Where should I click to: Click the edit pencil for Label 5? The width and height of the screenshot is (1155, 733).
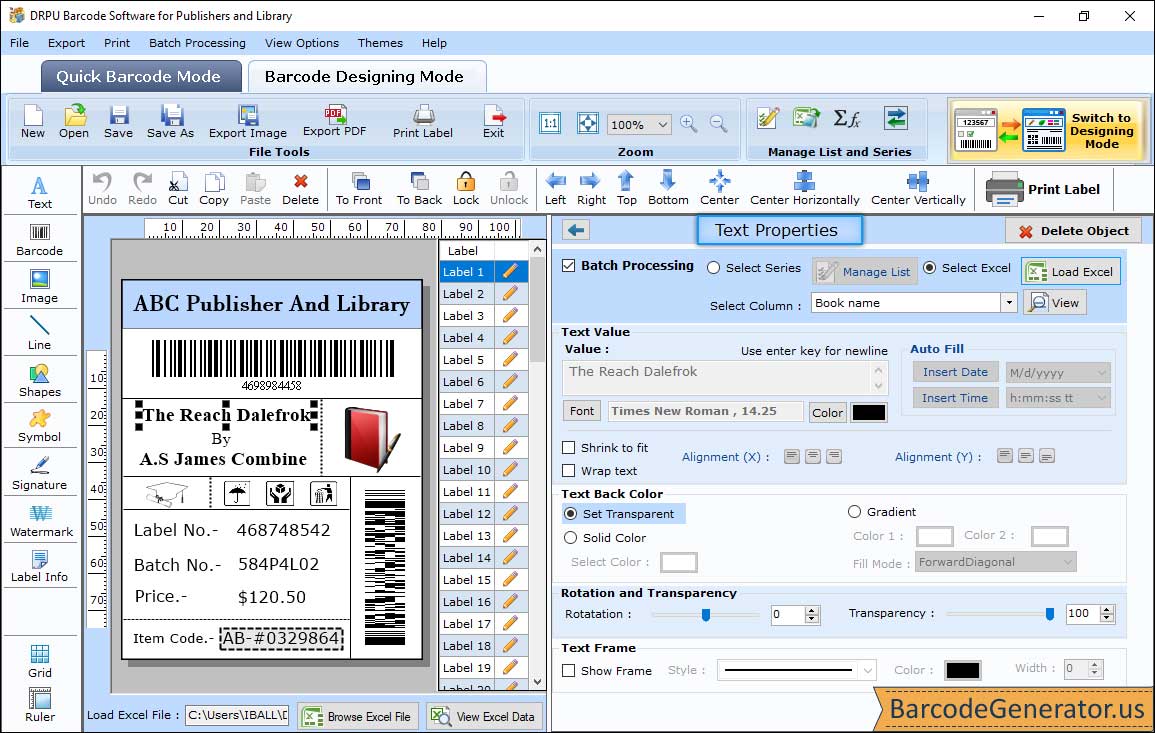(510, 360)
